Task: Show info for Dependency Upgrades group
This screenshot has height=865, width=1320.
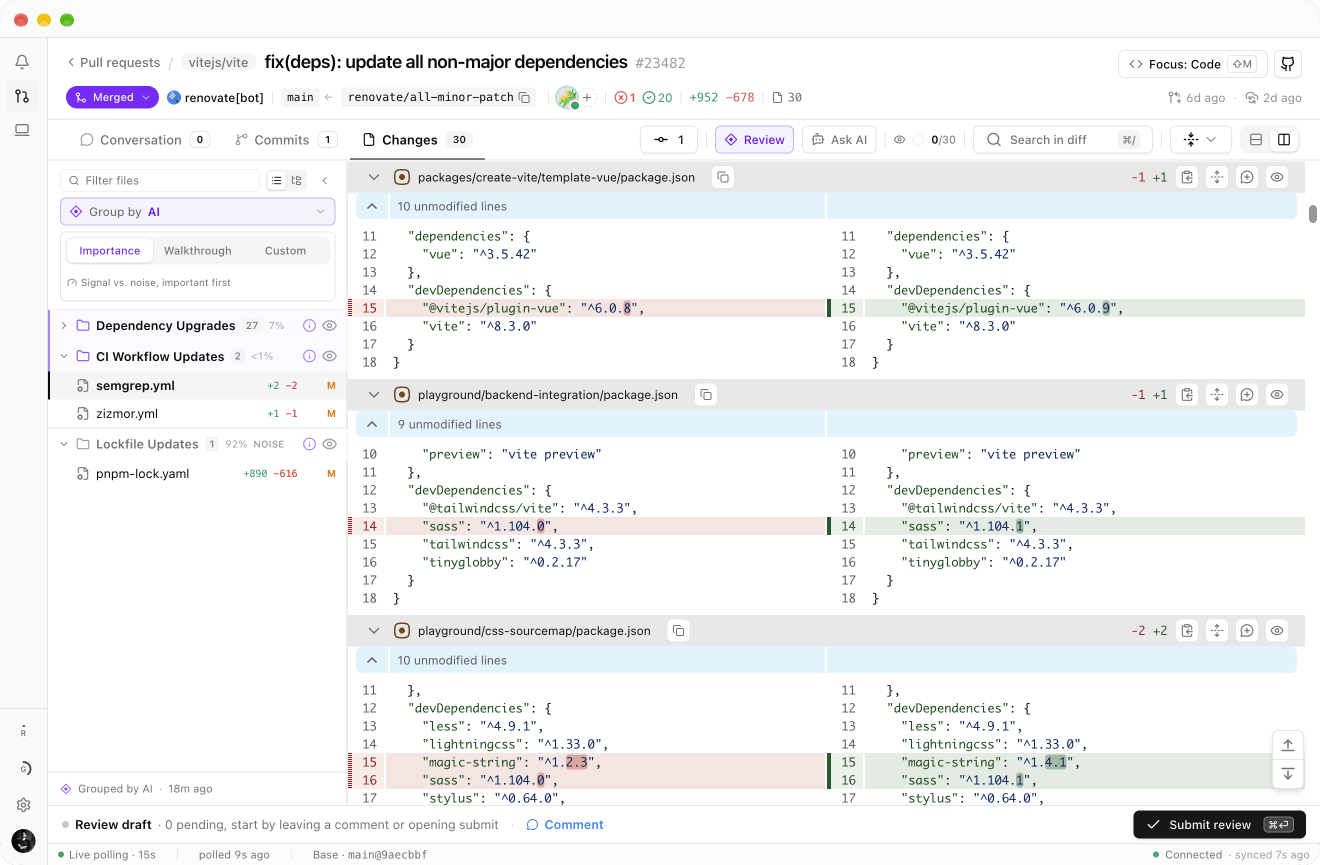Action: point(309,326)
